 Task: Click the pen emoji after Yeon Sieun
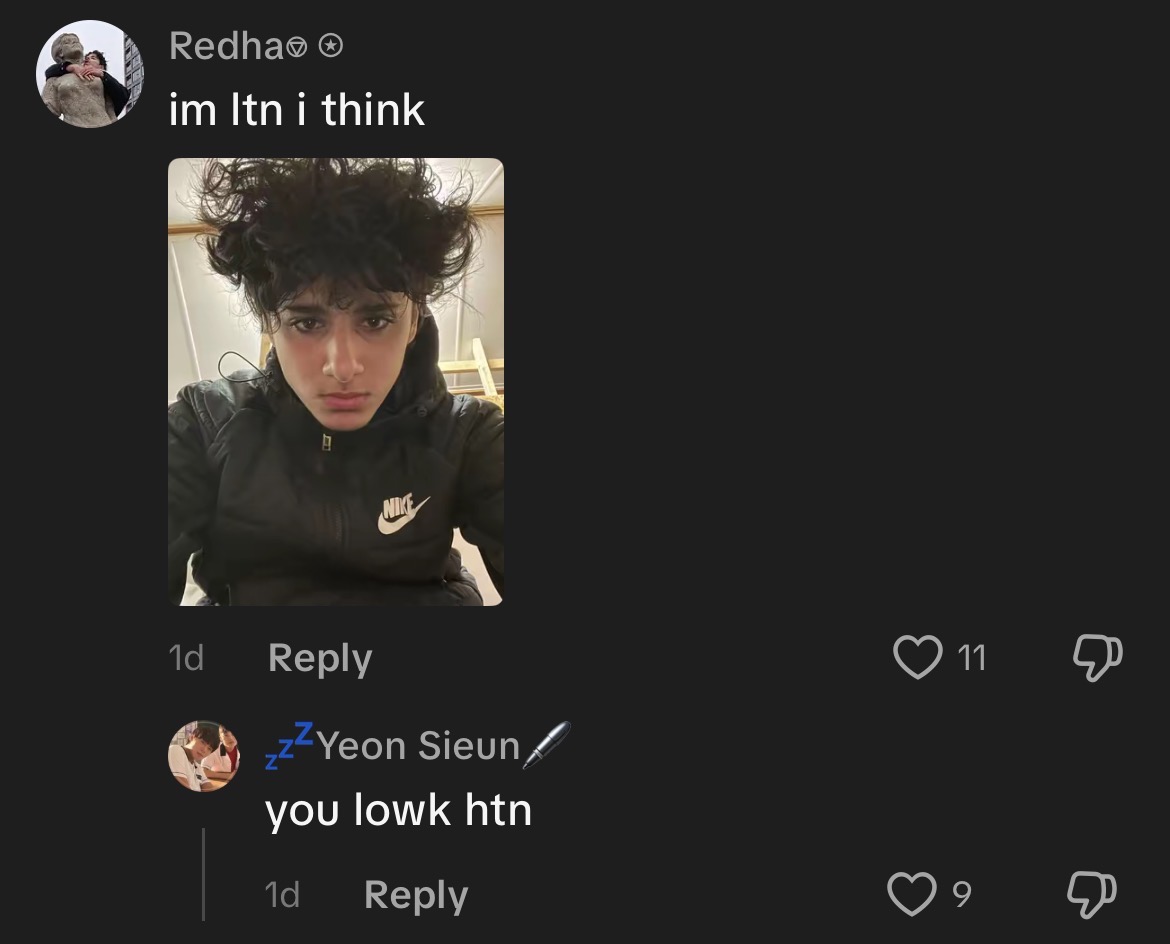[546, 745]
